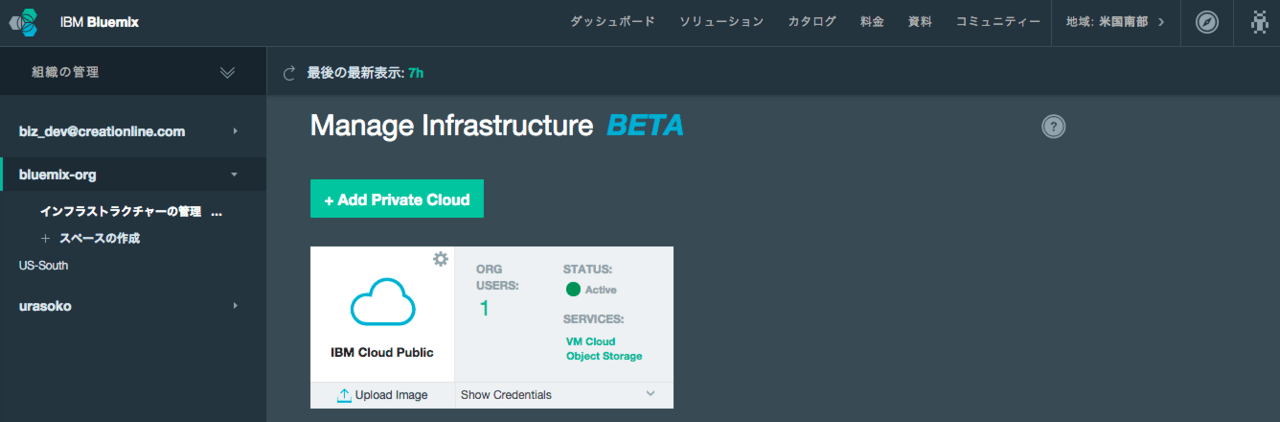1280x422 pixels.
Task: Click the BETA label in the heading
Action: (645, 126)
